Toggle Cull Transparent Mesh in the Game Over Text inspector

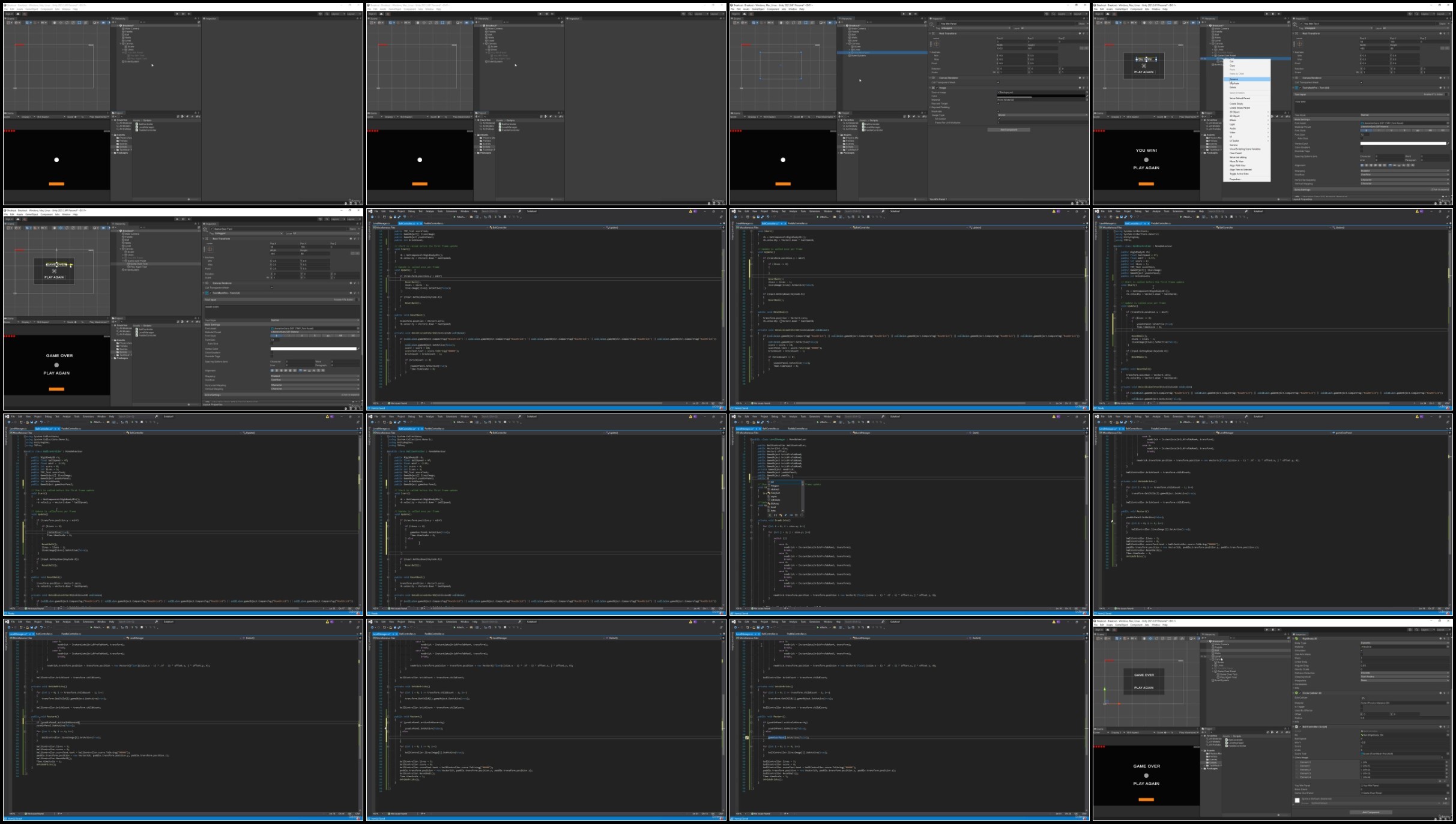pyautogui.click(x=271, y=287)
